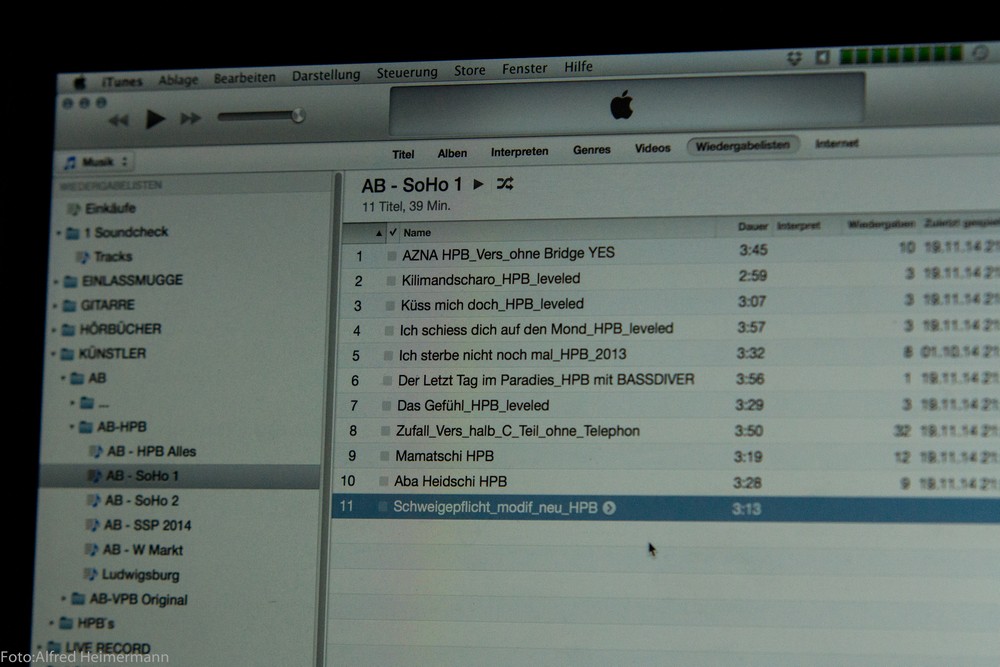Click the fast forward next track button
The image size is (1000, 667).
190,119
